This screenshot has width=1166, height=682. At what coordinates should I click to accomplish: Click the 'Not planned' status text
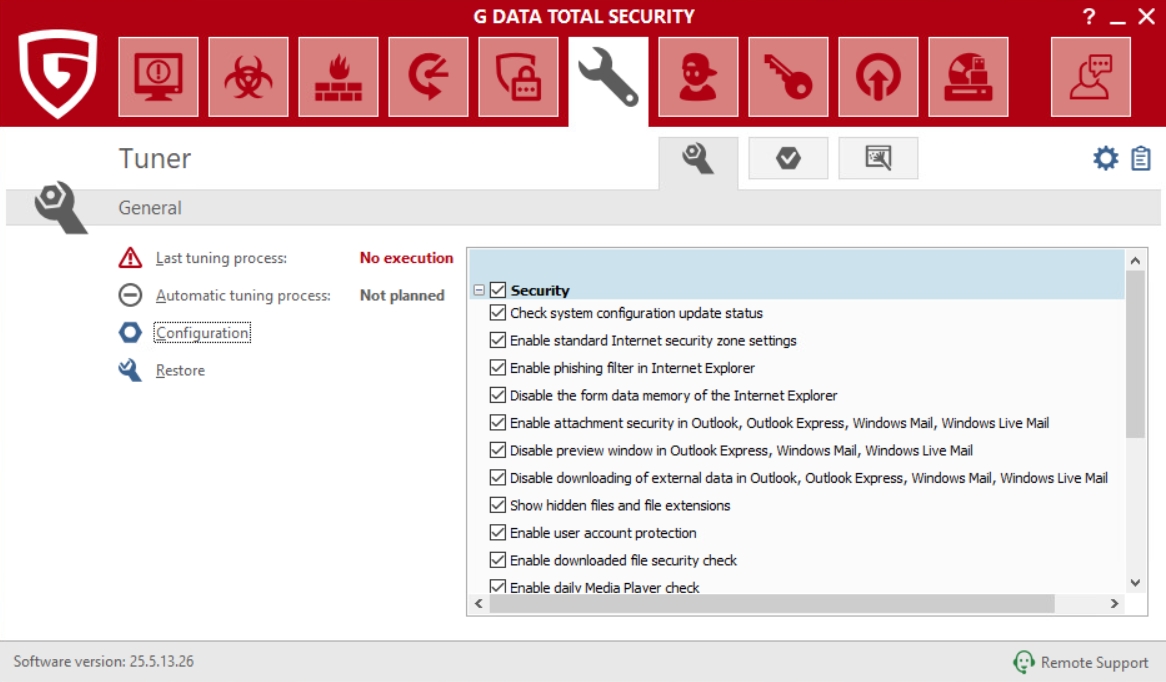[x=402, y=295]
